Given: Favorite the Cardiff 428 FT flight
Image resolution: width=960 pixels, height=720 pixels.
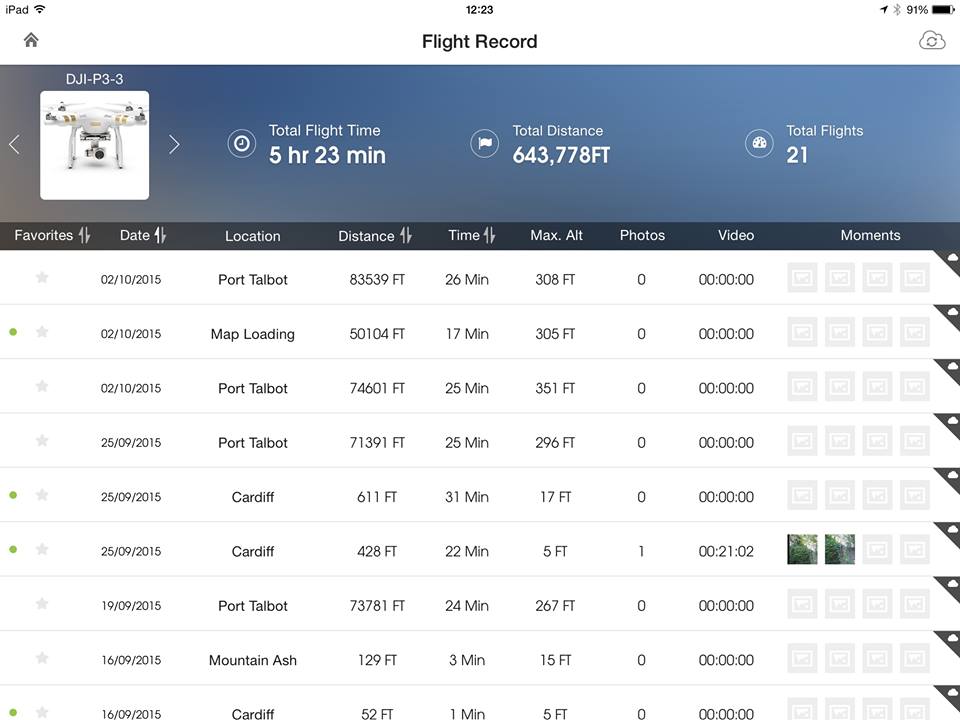Looking at the screenshot, I should coord(42,549).
